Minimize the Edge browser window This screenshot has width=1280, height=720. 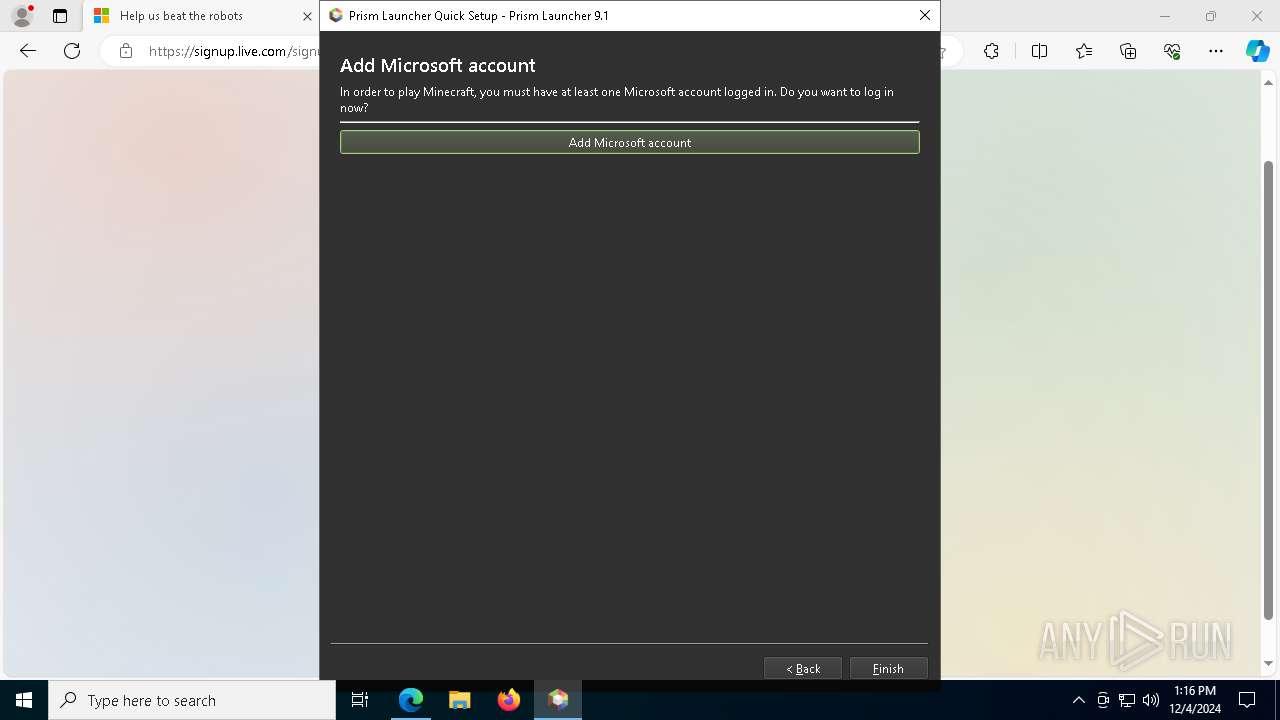tap(1164, 16)
